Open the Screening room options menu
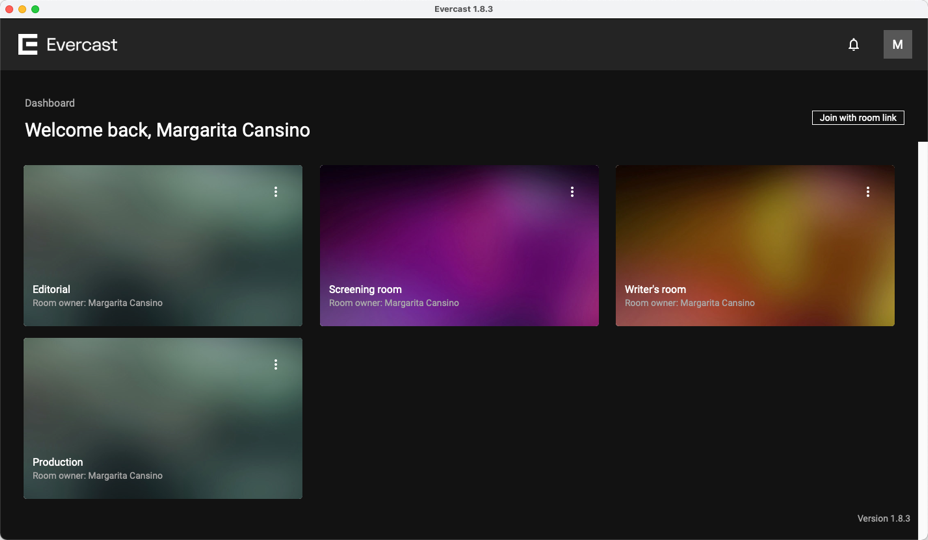Image resolution: width=928 pixels, height=540 pixels. tap(572, 192)
